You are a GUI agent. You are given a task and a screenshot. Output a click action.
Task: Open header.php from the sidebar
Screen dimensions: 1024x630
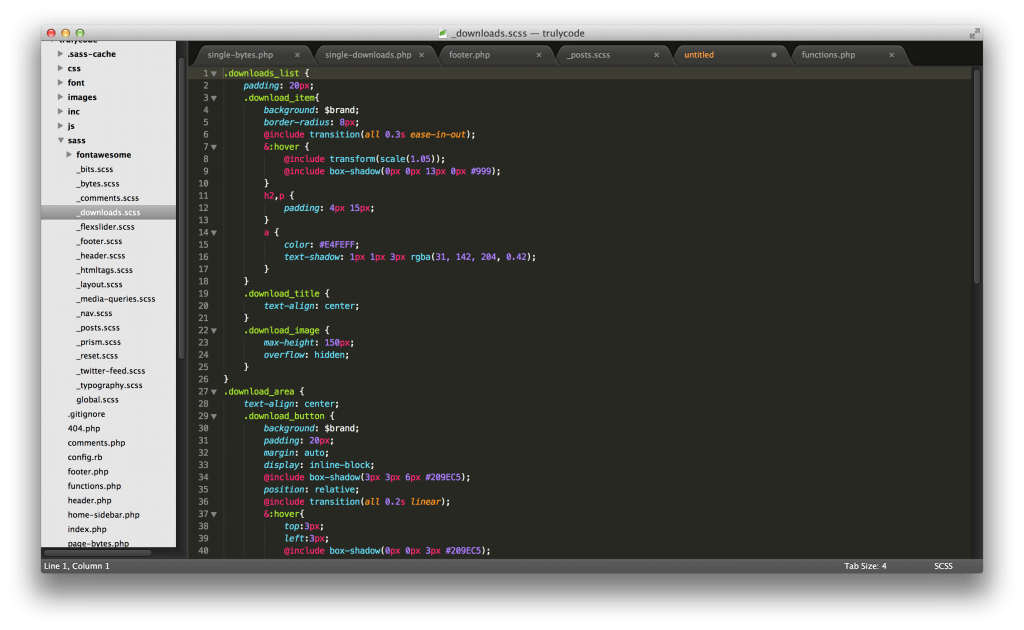89,499
